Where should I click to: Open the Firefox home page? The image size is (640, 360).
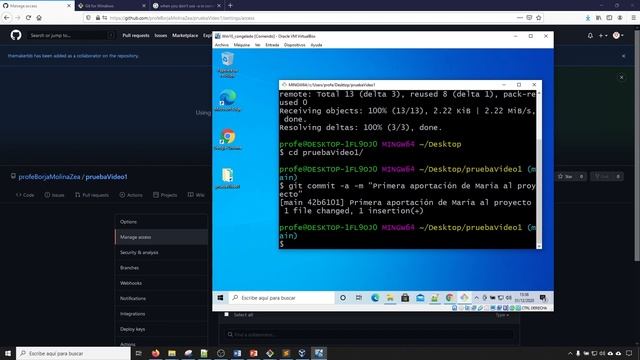[39, 18]
